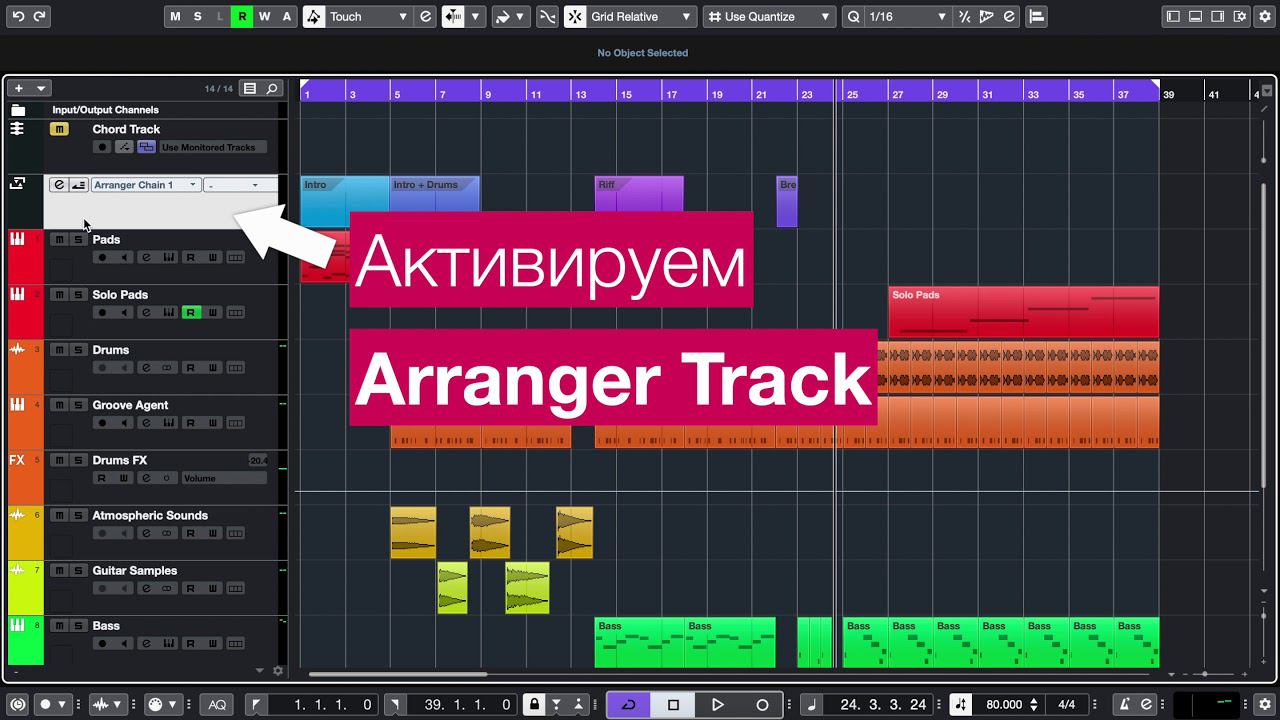Open the color tool dropdown arrow
The height and width of the screenshot is (720, 1280).
tap(522, 17)
